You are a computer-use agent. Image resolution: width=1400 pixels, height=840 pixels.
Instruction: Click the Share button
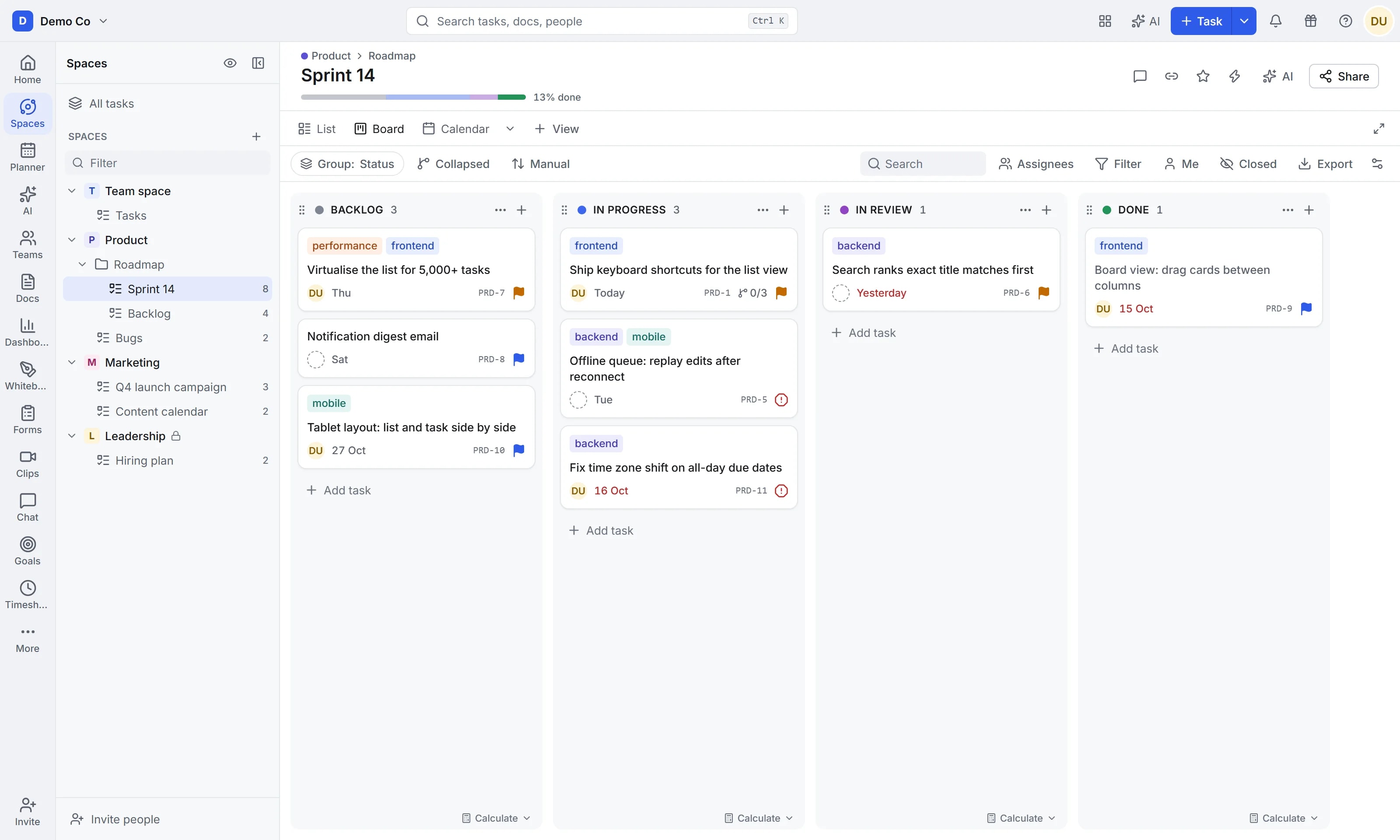coord(1344,76)
